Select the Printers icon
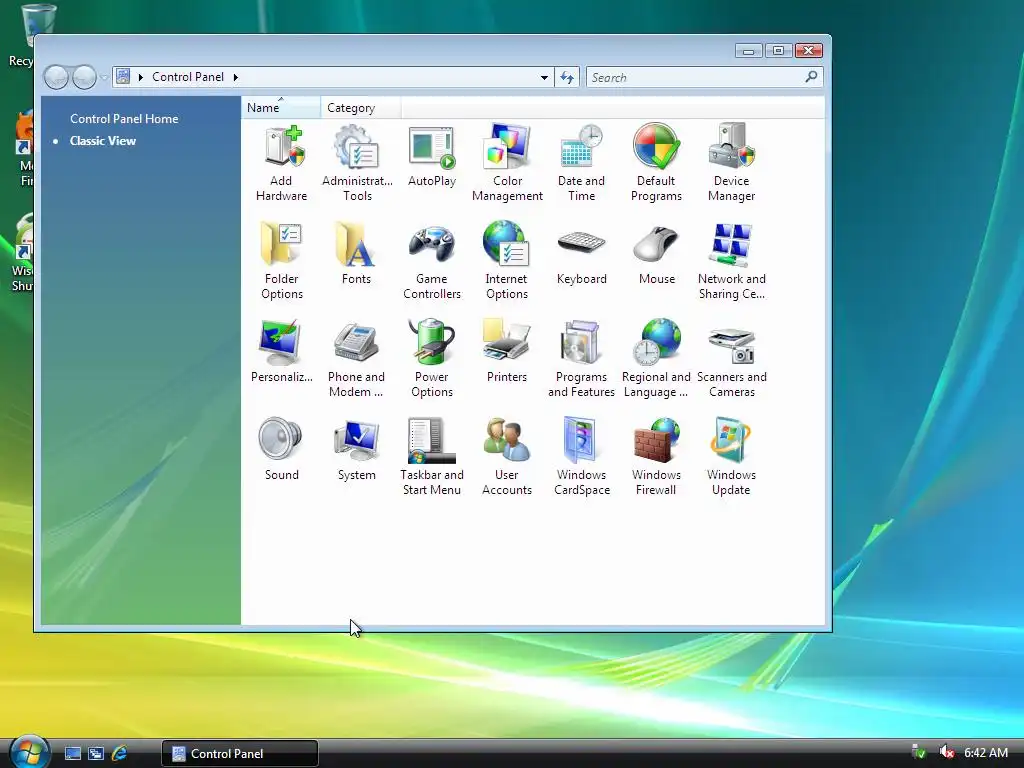 point(507,351)
